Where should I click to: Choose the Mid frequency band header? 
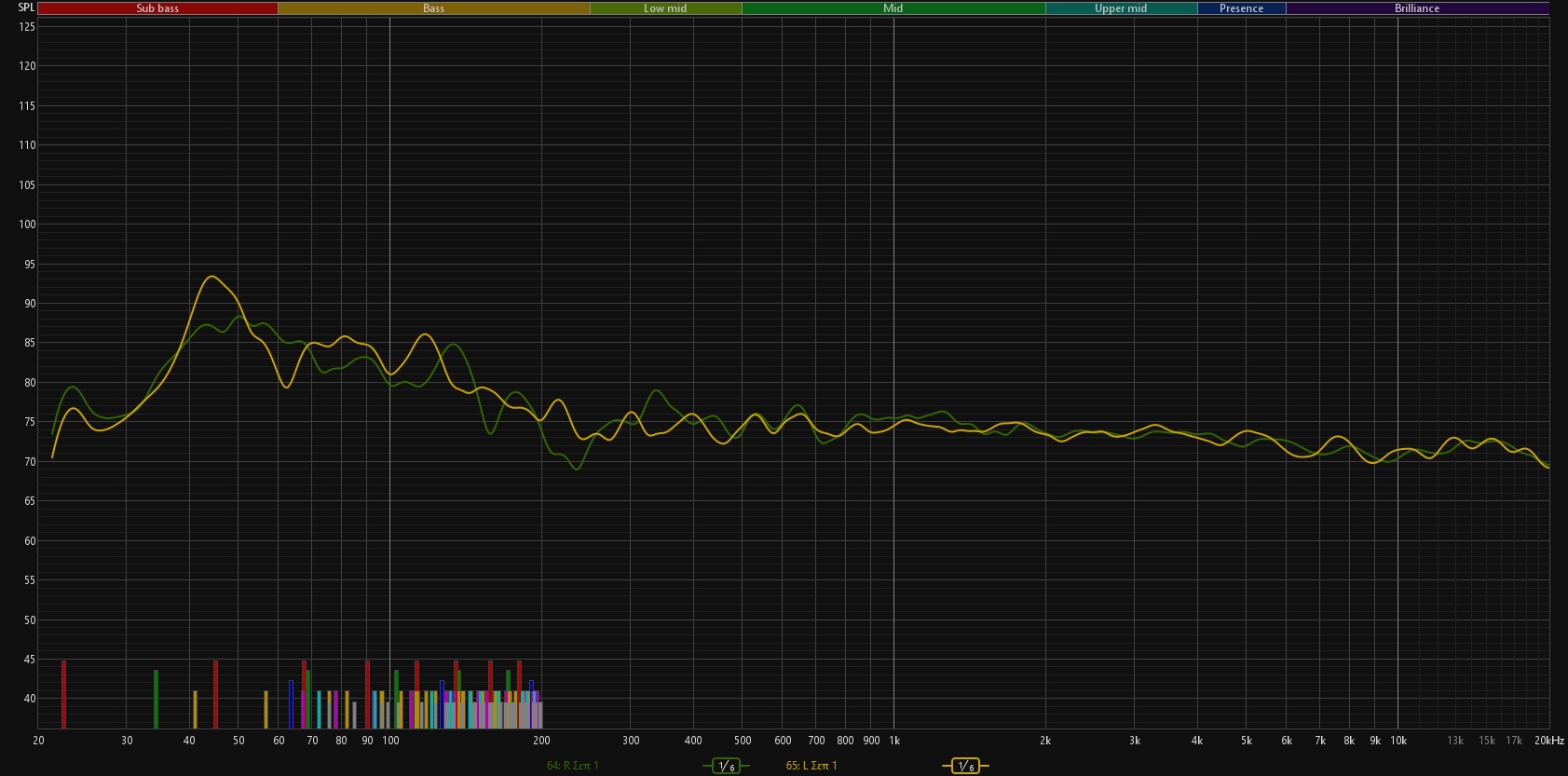[893, 8]
